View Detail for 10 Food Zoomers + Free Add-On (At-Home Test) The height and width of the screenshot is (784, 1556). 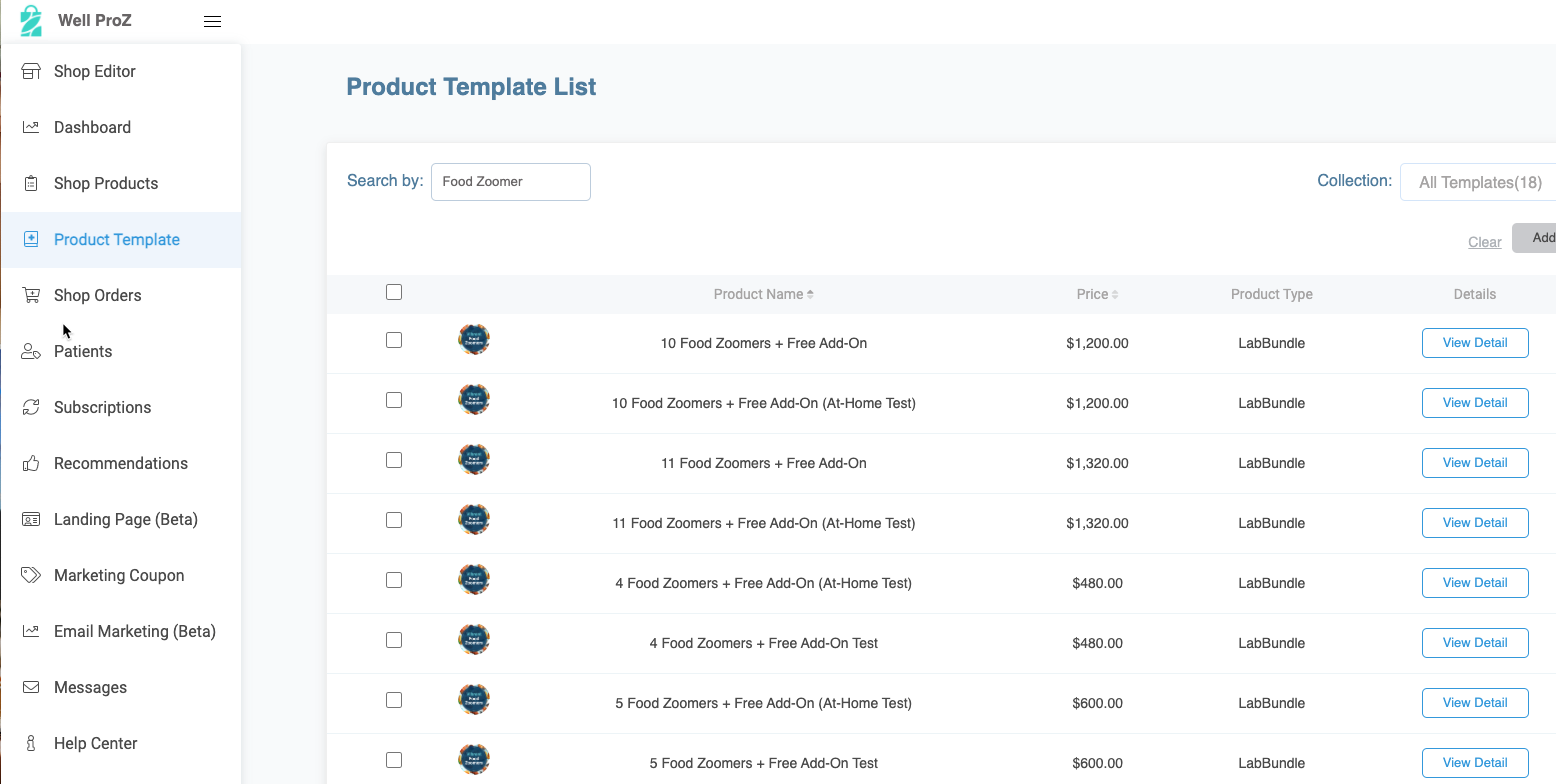tap(1475, 403)
